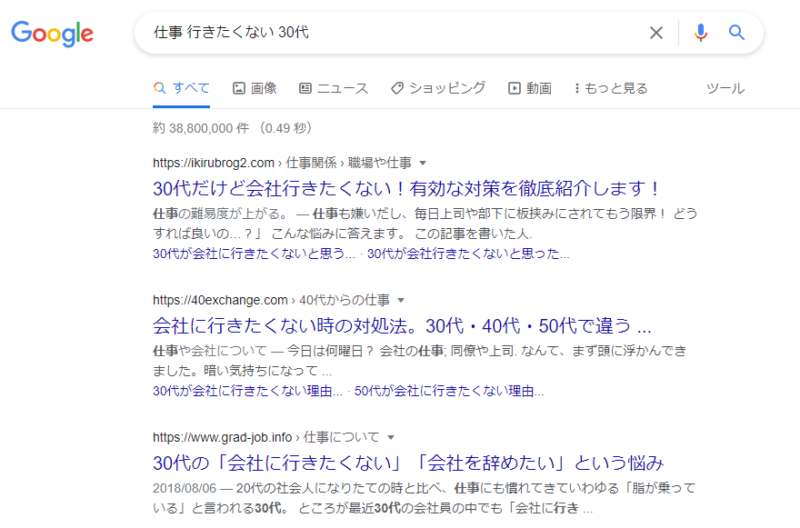Follow sitelink 50代が会社に行きたくない理由...
800x528 pixels.
pyautogui.click(x=449, y=391)
